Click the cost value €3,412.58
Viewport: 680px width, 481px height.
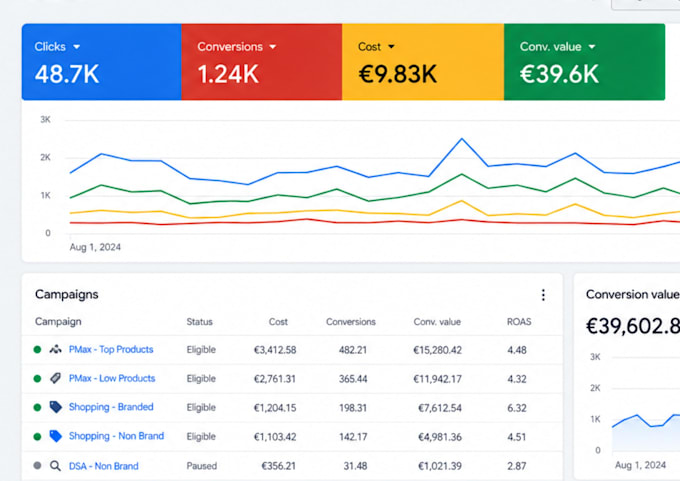point(275,350)
